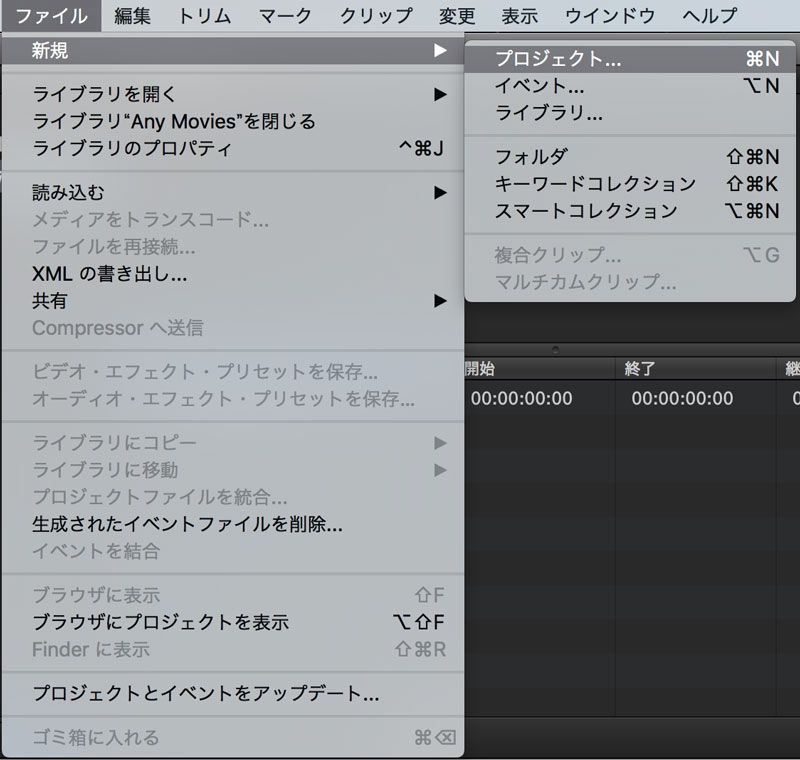Click ライブラリ... in the new submenu
Viewport: 800px width, 760px height.
549,113
